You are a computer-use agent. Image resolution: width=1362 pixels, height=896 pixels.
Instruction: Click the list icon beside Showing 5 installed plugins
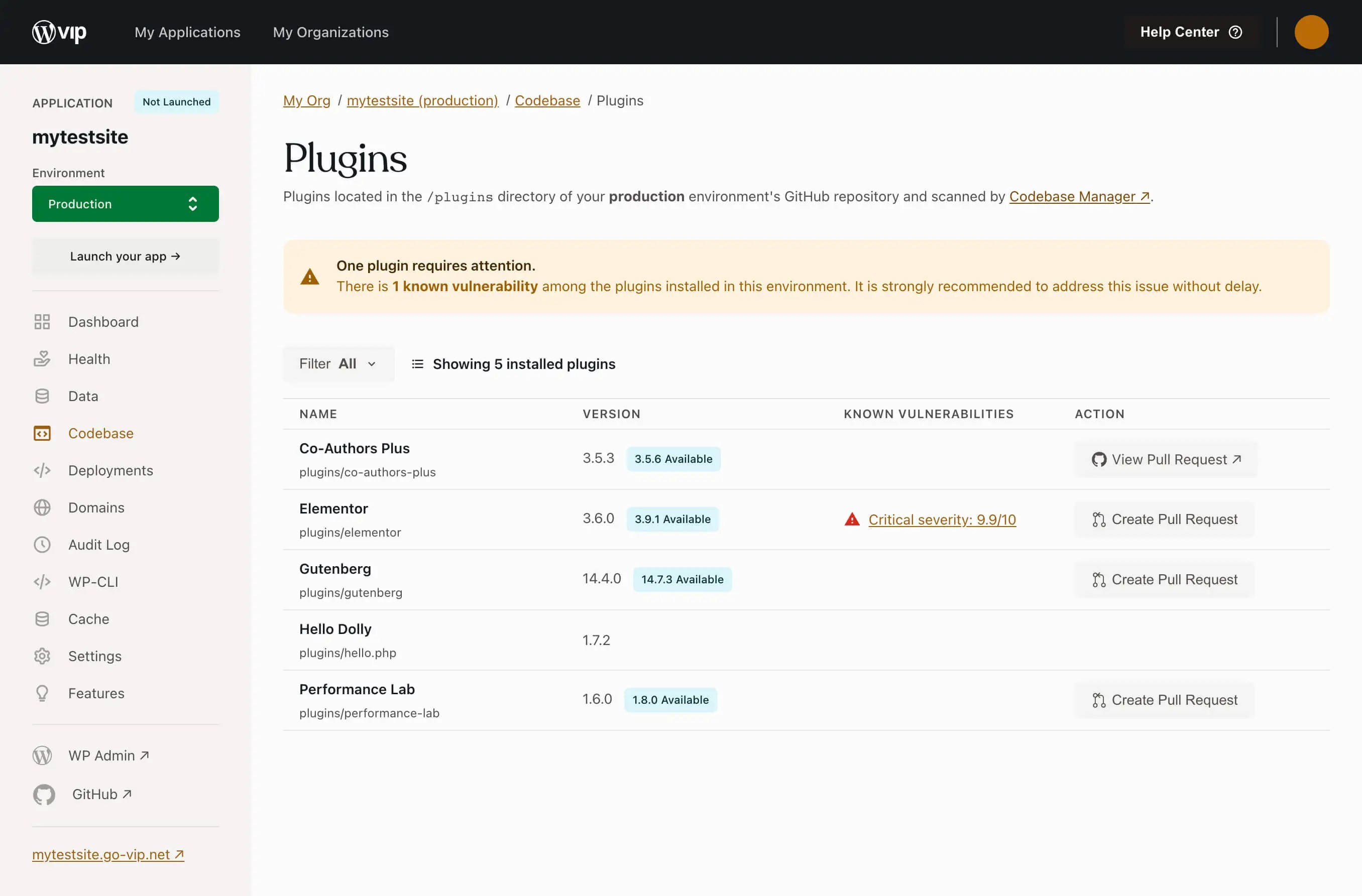pos(418,364)
